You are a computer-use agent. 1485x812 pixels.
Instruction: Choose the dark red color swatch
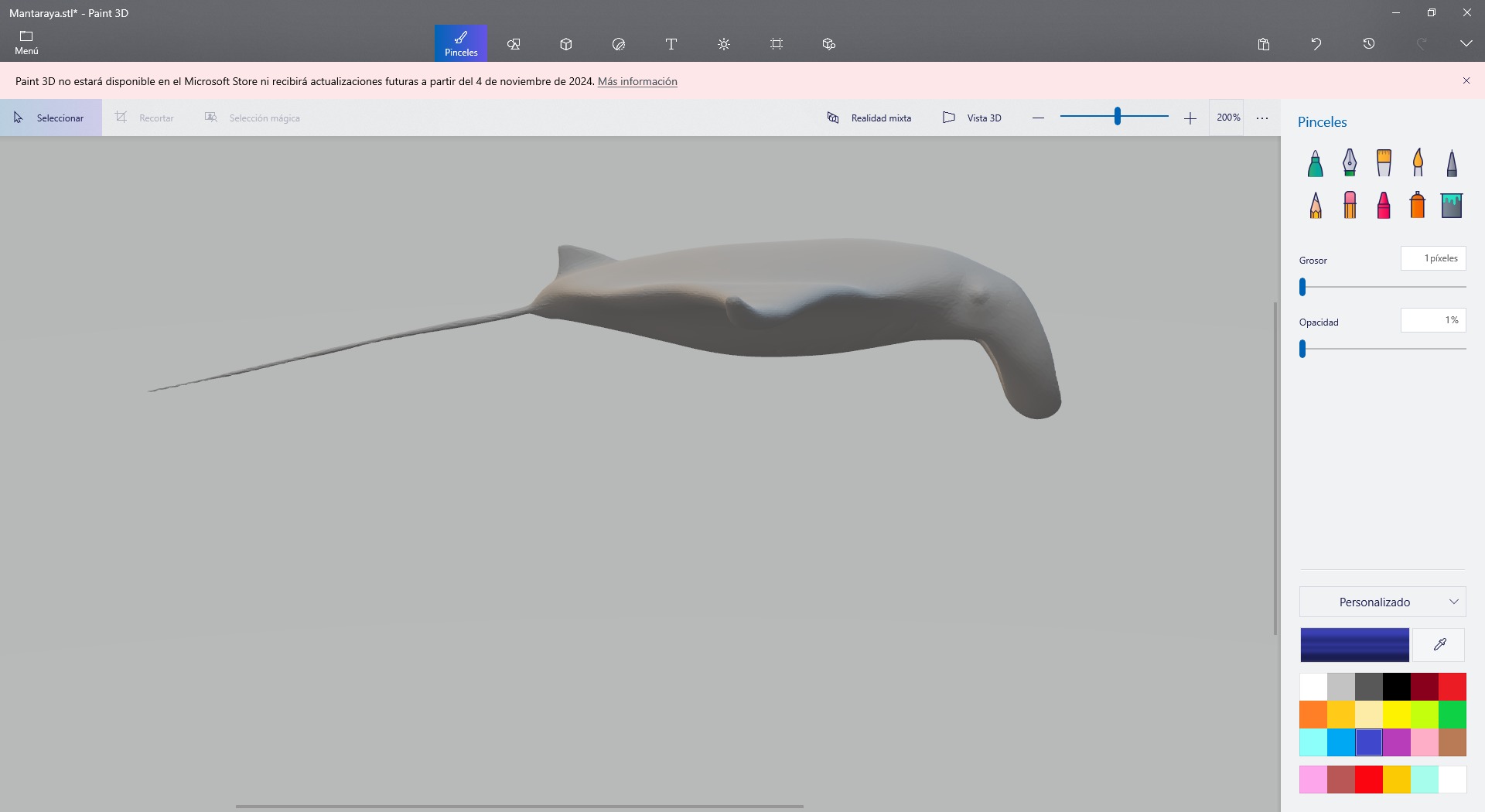[x=1425, y=687]
